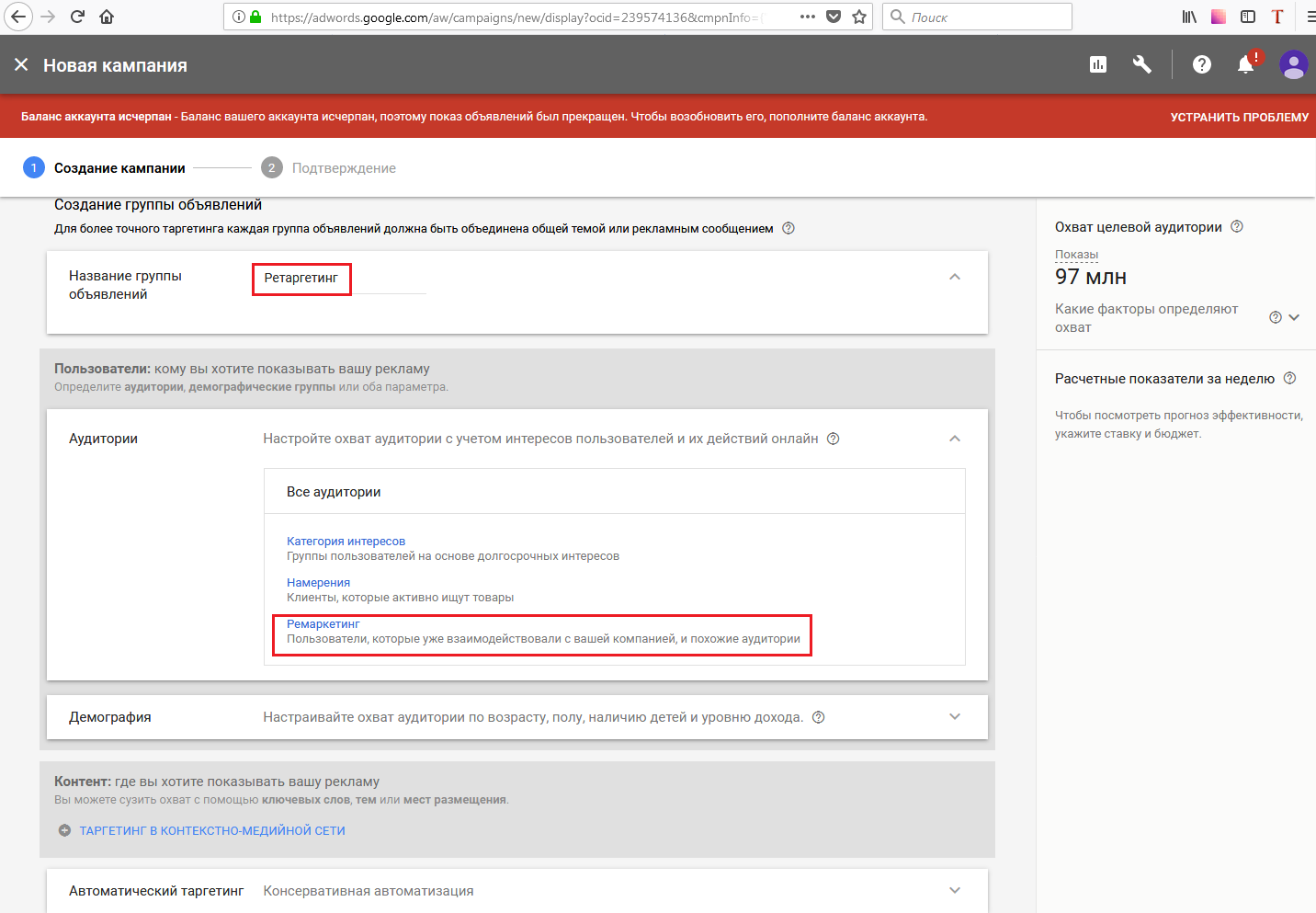1316x913 pixels.
Task: Click the site info icon in address bar
Action: click(x=239, y=17)
